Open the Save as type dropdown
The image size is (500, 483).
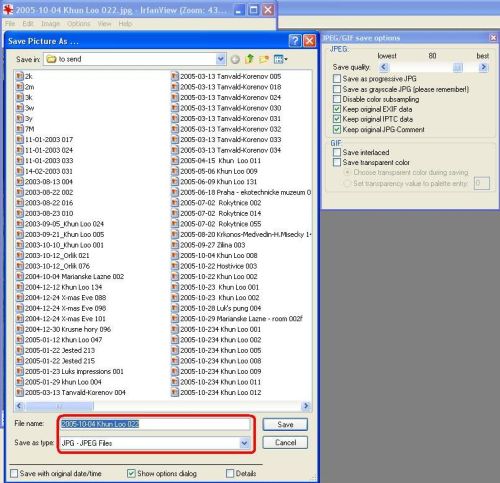pos(244,443)
